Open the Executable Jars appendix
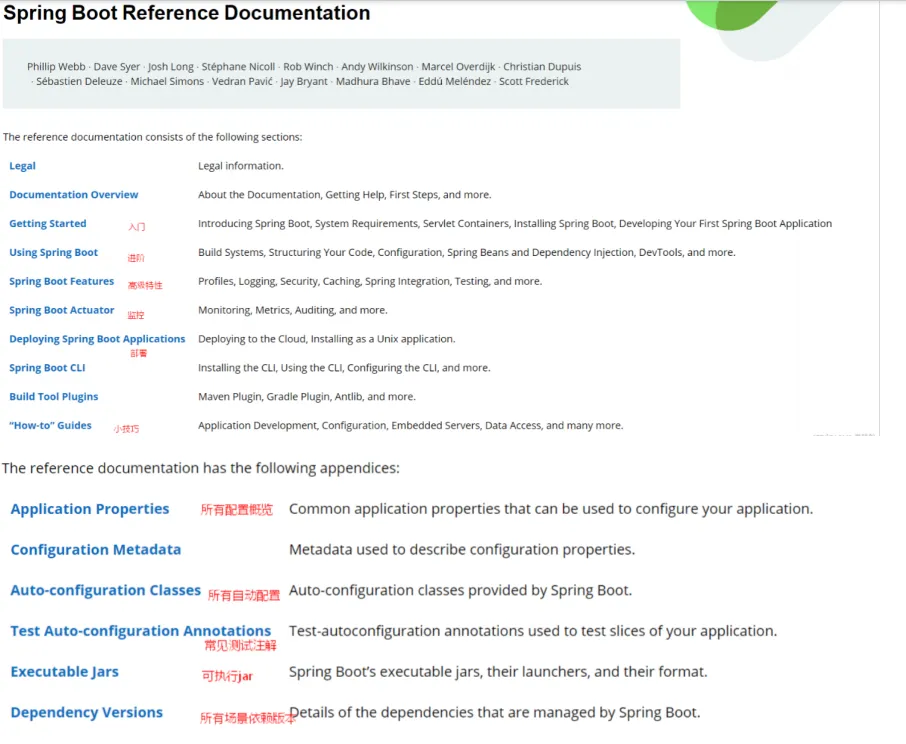Image resolution: width=906 pixels, height=744 pixels. [64, 672]
